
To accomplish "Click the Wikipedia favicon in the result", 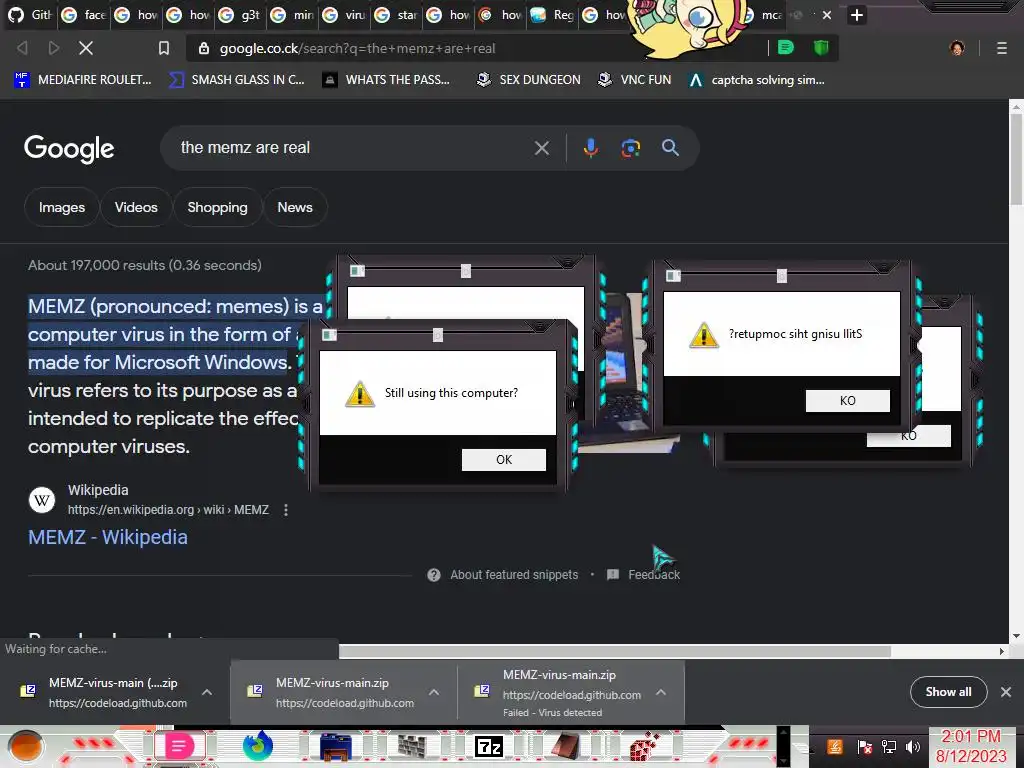I will click(42, 500).
